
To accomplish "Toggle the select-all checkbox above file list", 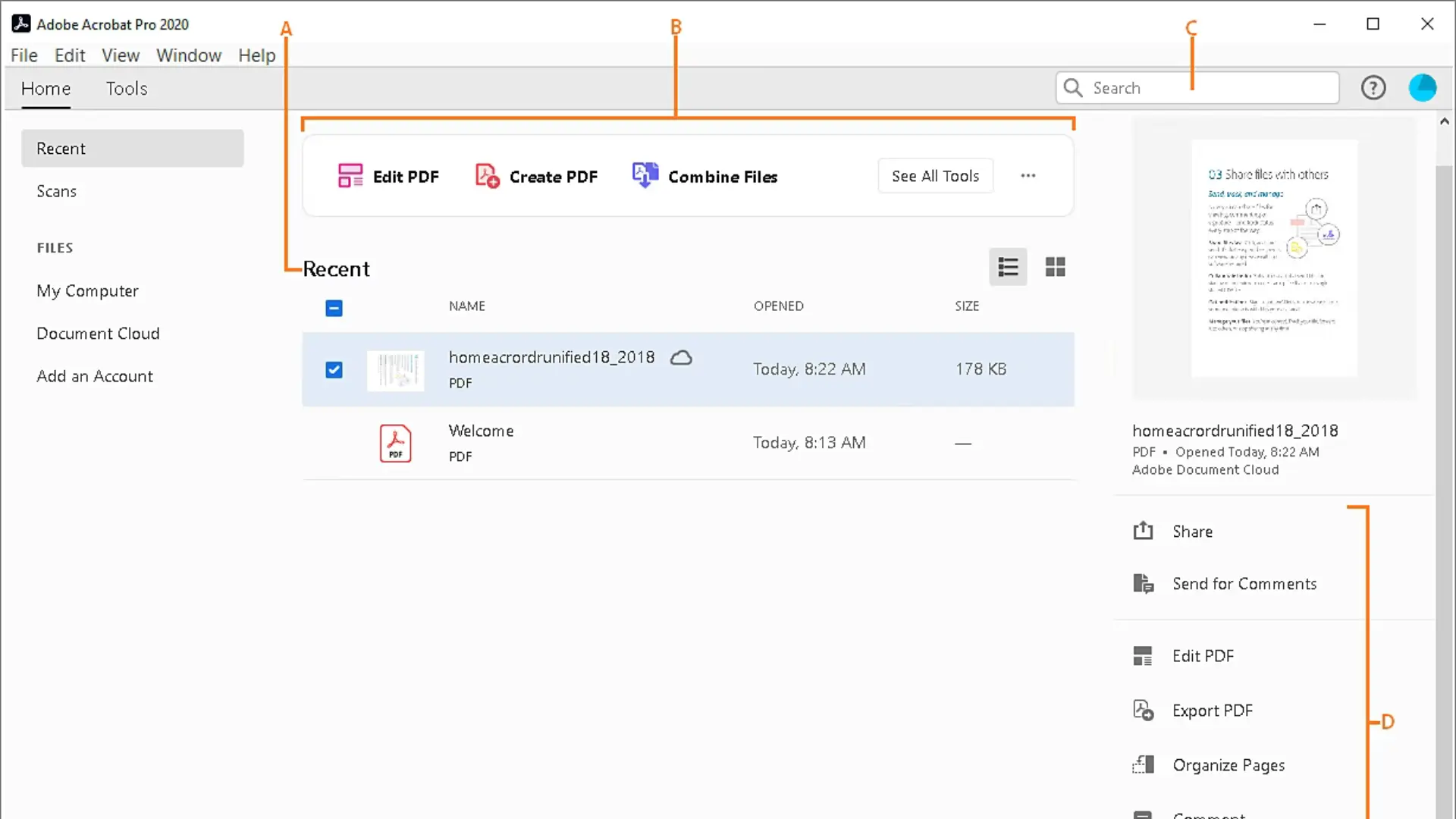I will [x=334, y=308].
